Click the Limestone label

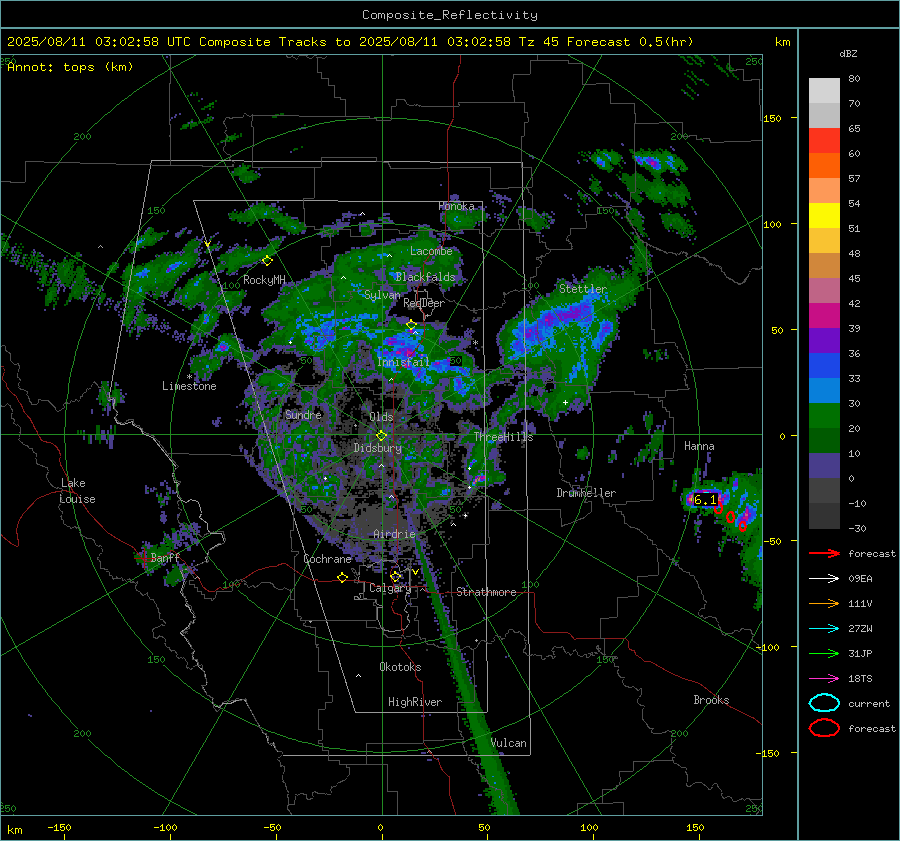189,386
